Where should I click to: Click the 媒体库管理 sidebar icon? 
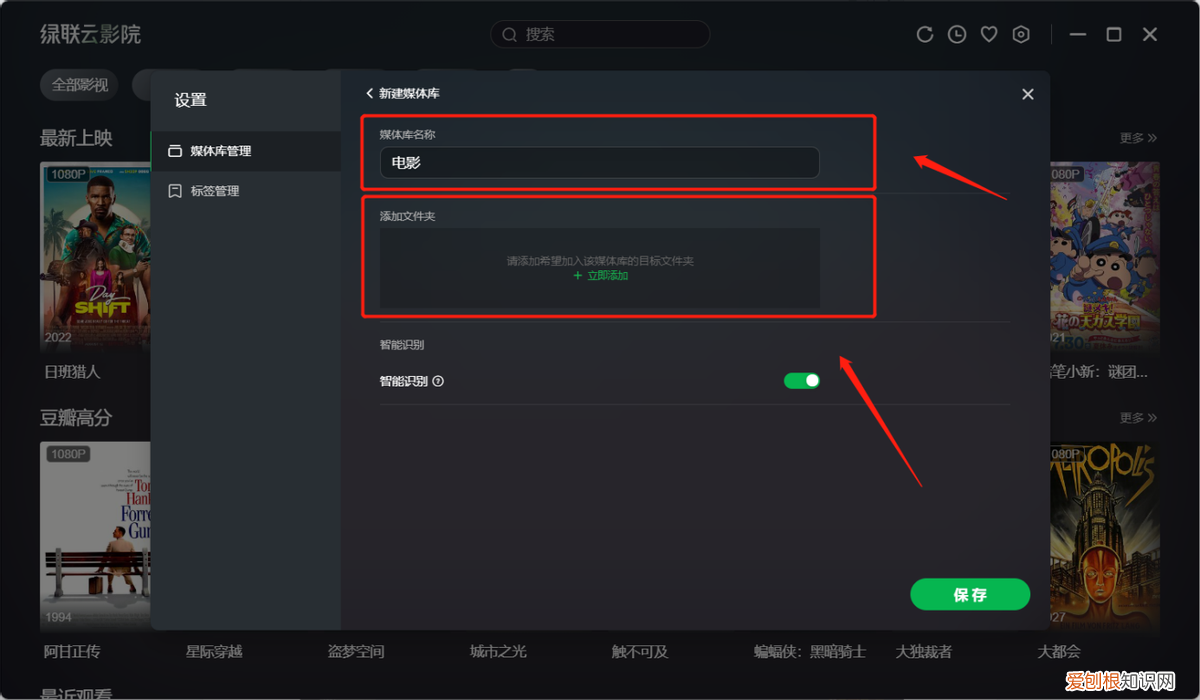point(174,151)
